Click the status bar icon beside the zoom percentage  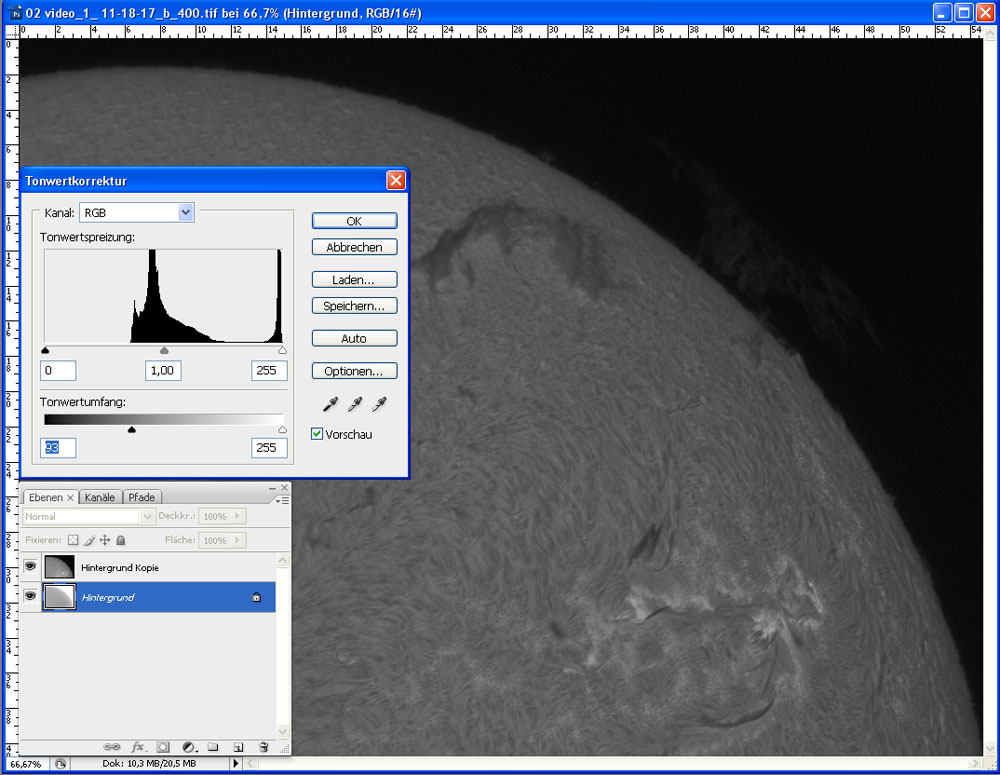coord(61,764)
